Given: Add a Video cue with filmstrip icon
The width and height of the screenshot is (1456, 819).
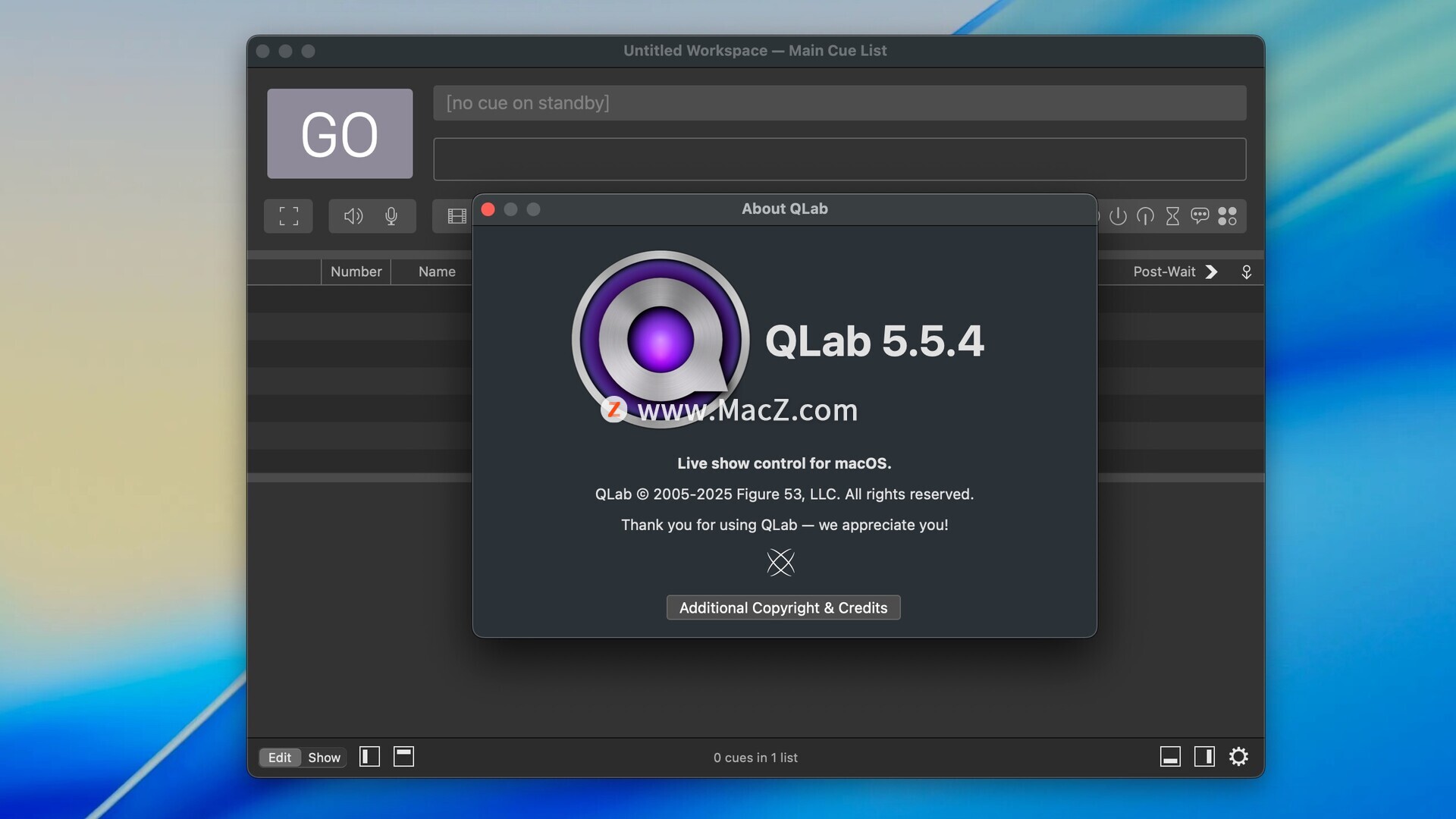Looking at the screenshot, I should (x=457, y=216).
